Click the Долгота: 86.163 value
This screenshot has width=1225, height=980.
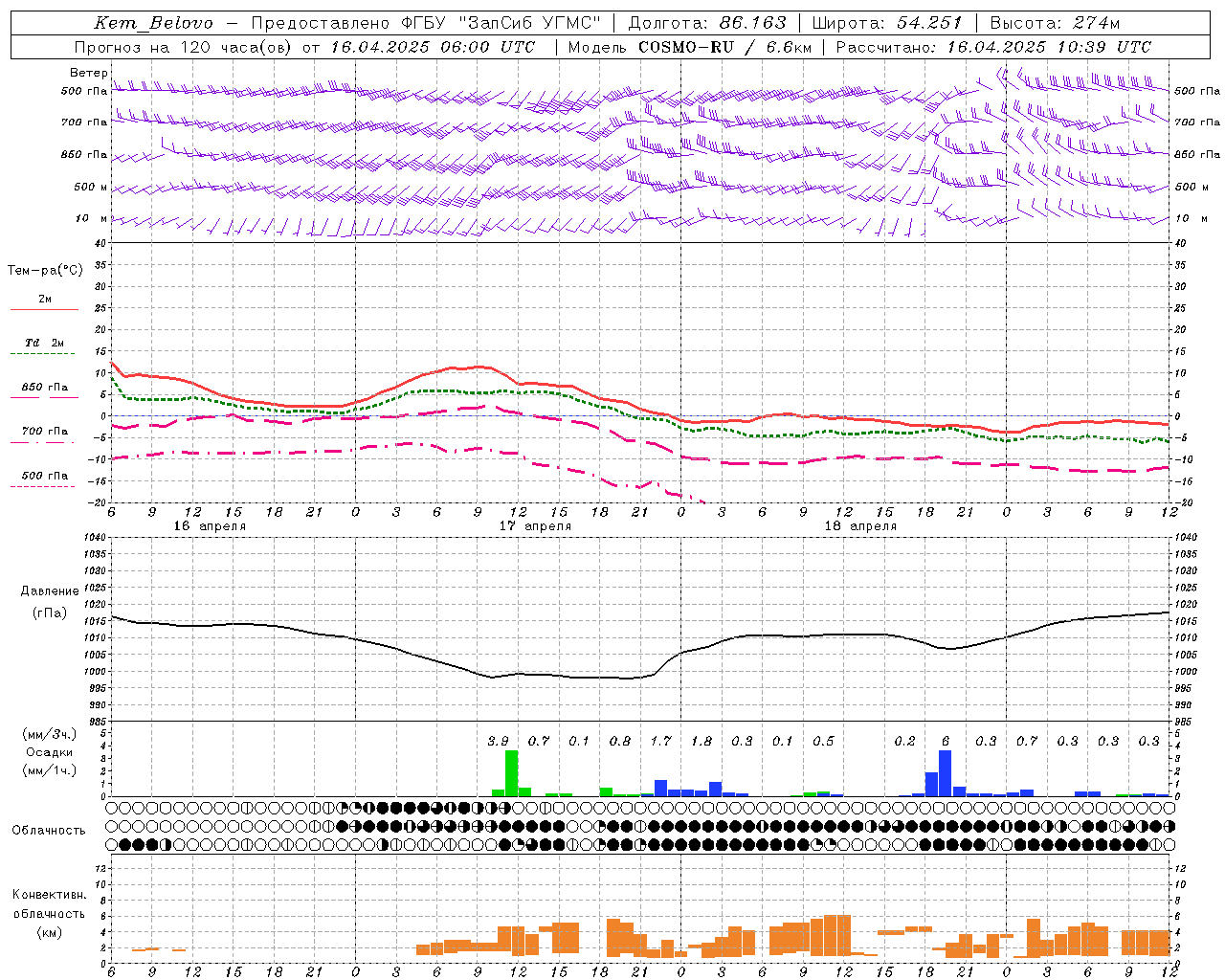click(x=707, y=23)
